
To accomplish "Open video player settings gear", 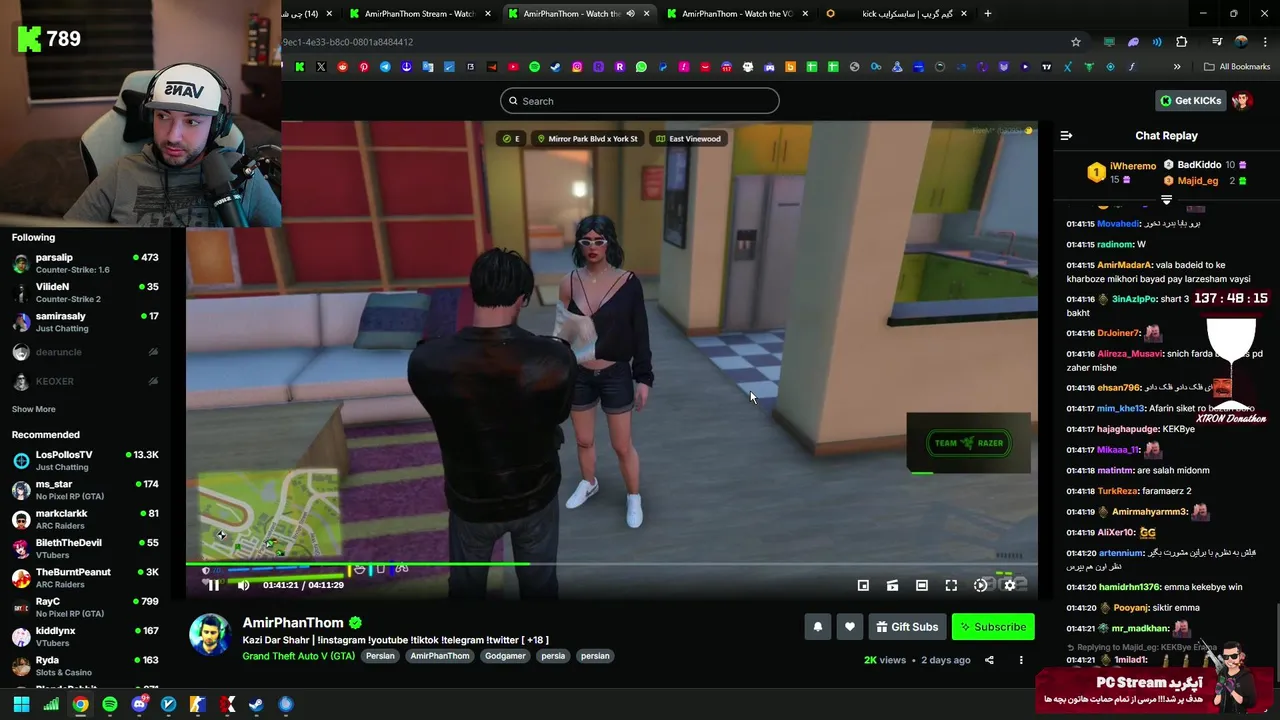I will click(1010, 585).
